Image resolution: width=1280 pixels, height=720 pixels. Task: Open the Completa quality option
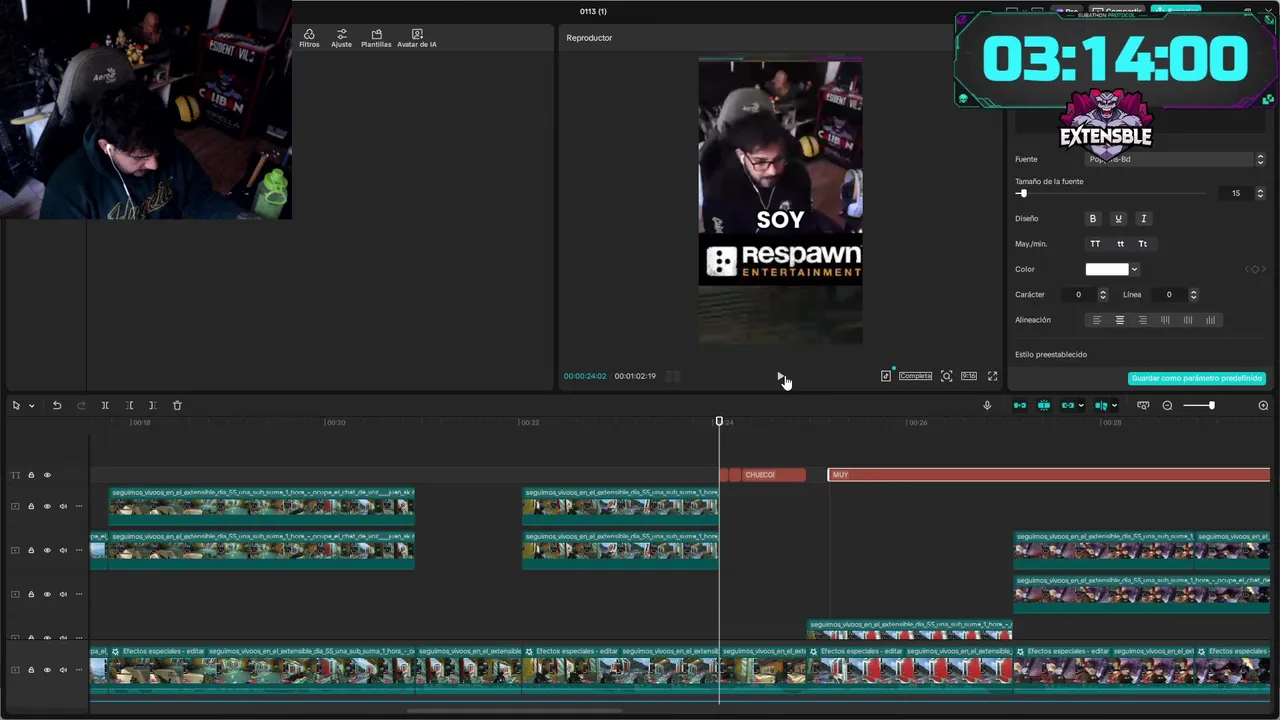click(x=915, y=376)
